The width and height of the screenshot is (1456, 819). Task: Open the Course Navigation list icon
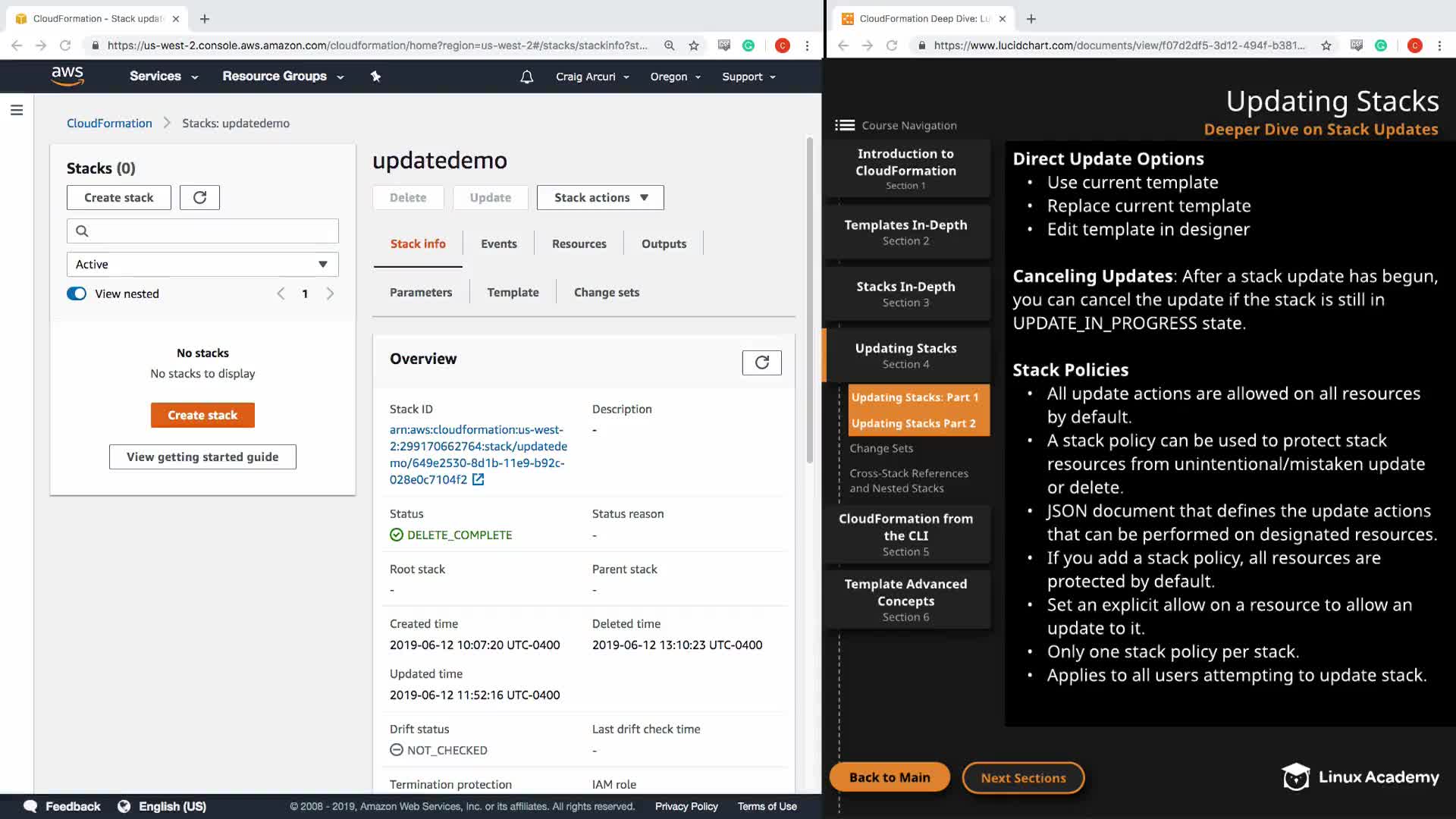click(844, 125)
